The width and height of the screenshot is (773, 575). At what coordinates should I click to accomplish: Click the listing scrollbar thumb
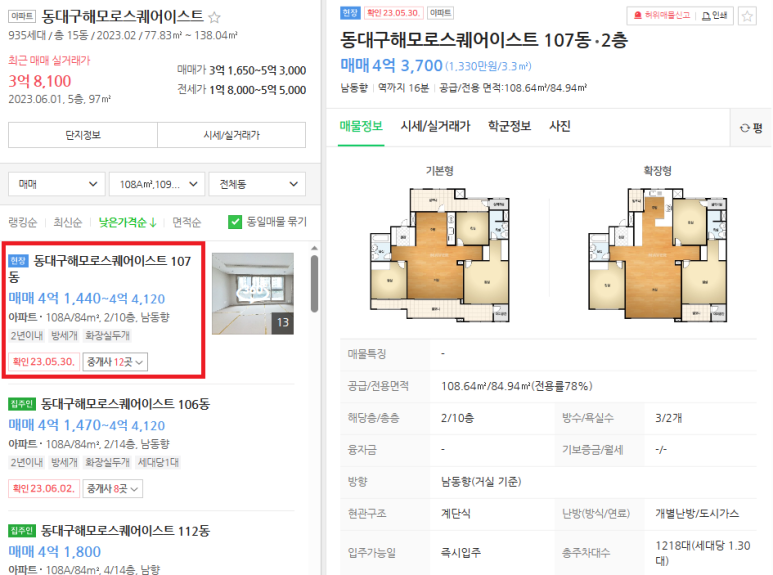(314, 284)
